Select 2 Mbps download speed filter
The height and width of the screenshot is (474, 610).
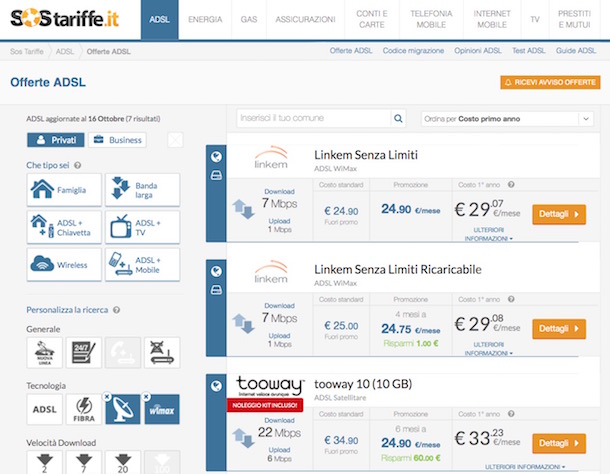click(x=44, y=462)
